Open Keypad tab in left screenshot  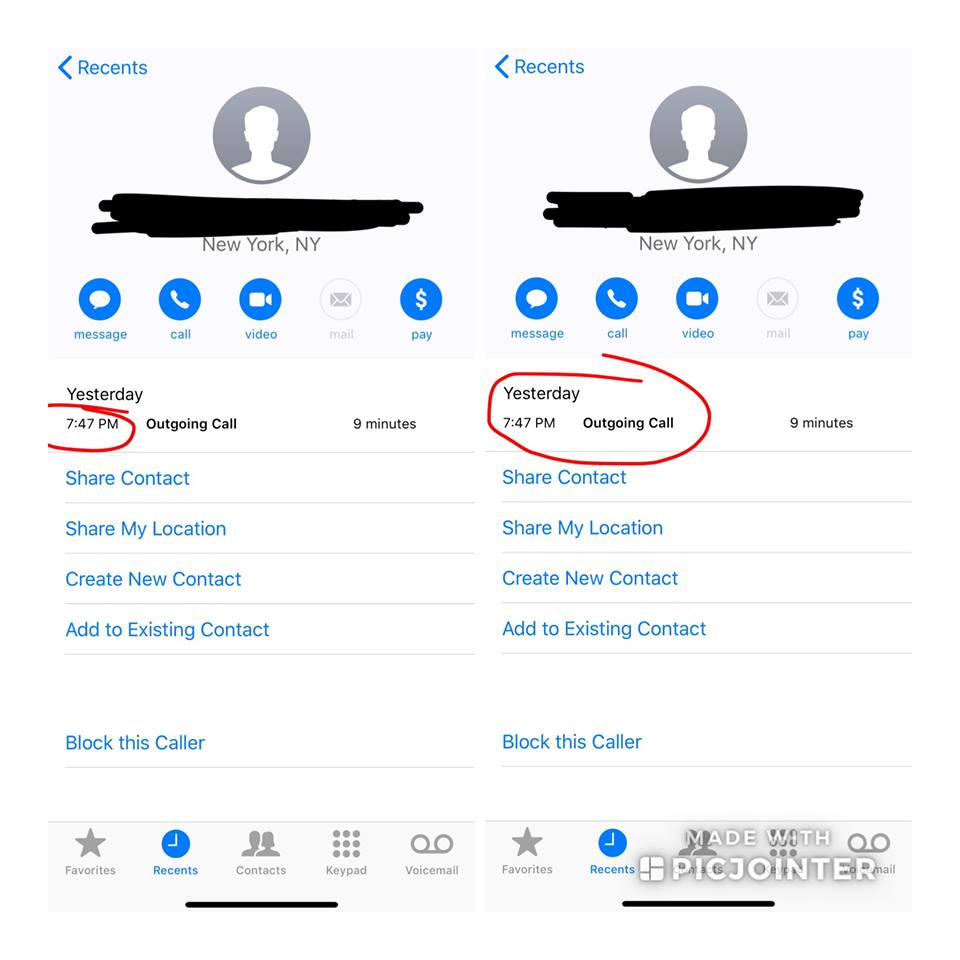point(346,852)
